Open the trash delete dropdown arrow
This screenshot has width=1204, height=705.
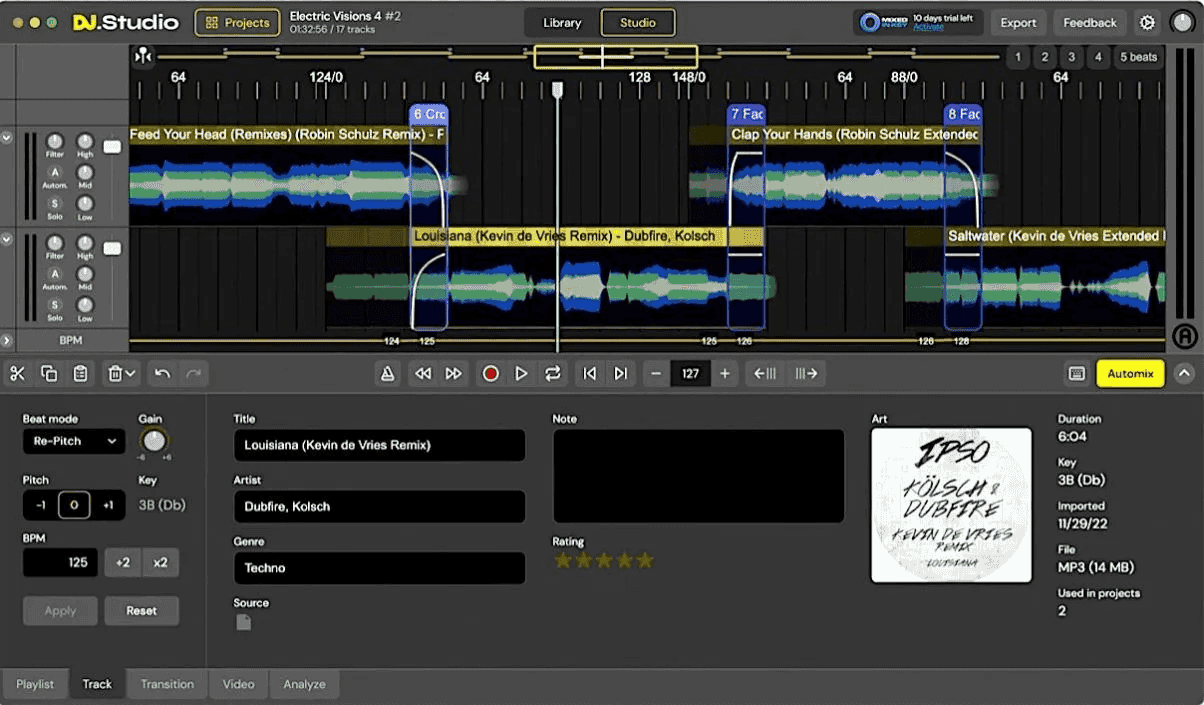pyautogui.click(x=131, y=373)
